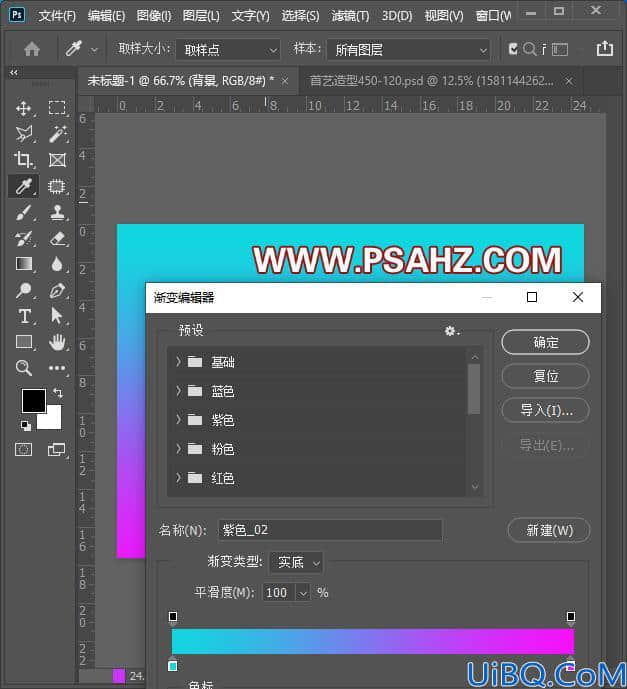Screen dimensions: 627x689
Task: Expand the 粉色 preset folder
Action: (178, 448)
